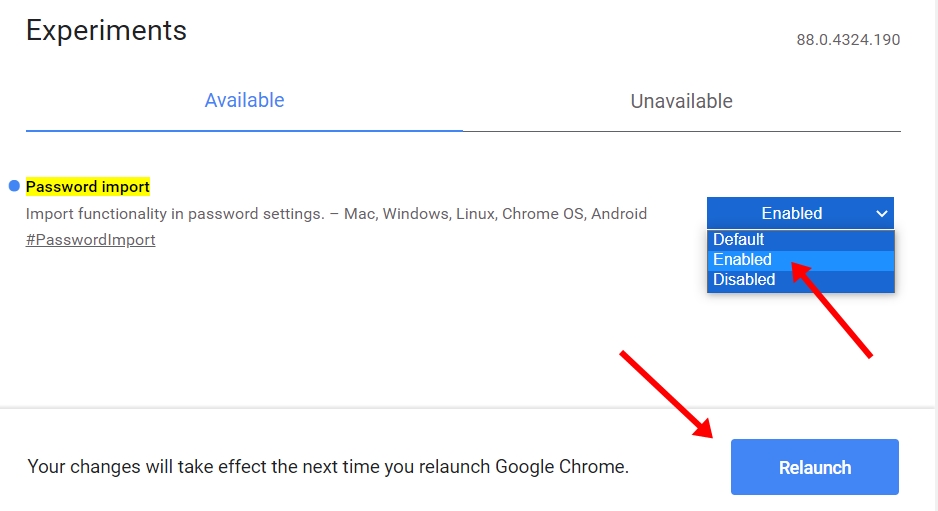Click the version number 88.0.4324.190
The width and height of the screenshot is (938, 511).
(848, 41)
